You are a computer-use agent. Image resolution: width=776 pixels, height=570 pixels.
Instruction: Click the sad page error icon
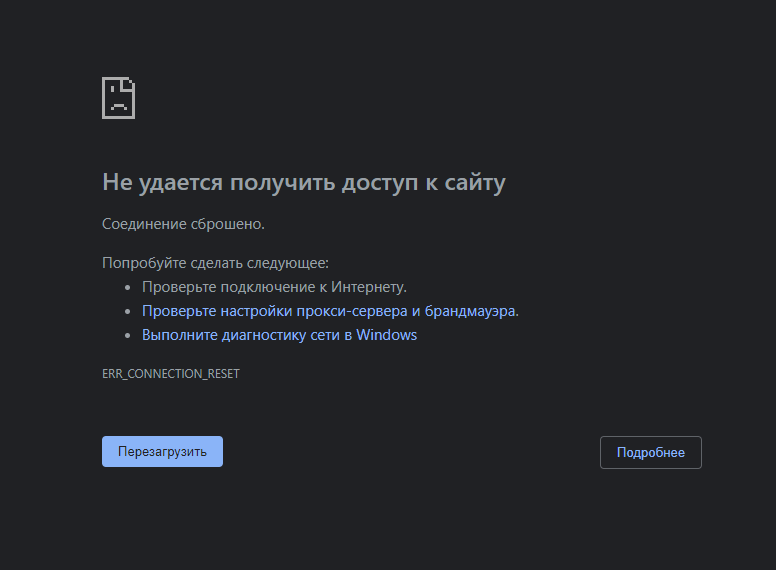118,98
